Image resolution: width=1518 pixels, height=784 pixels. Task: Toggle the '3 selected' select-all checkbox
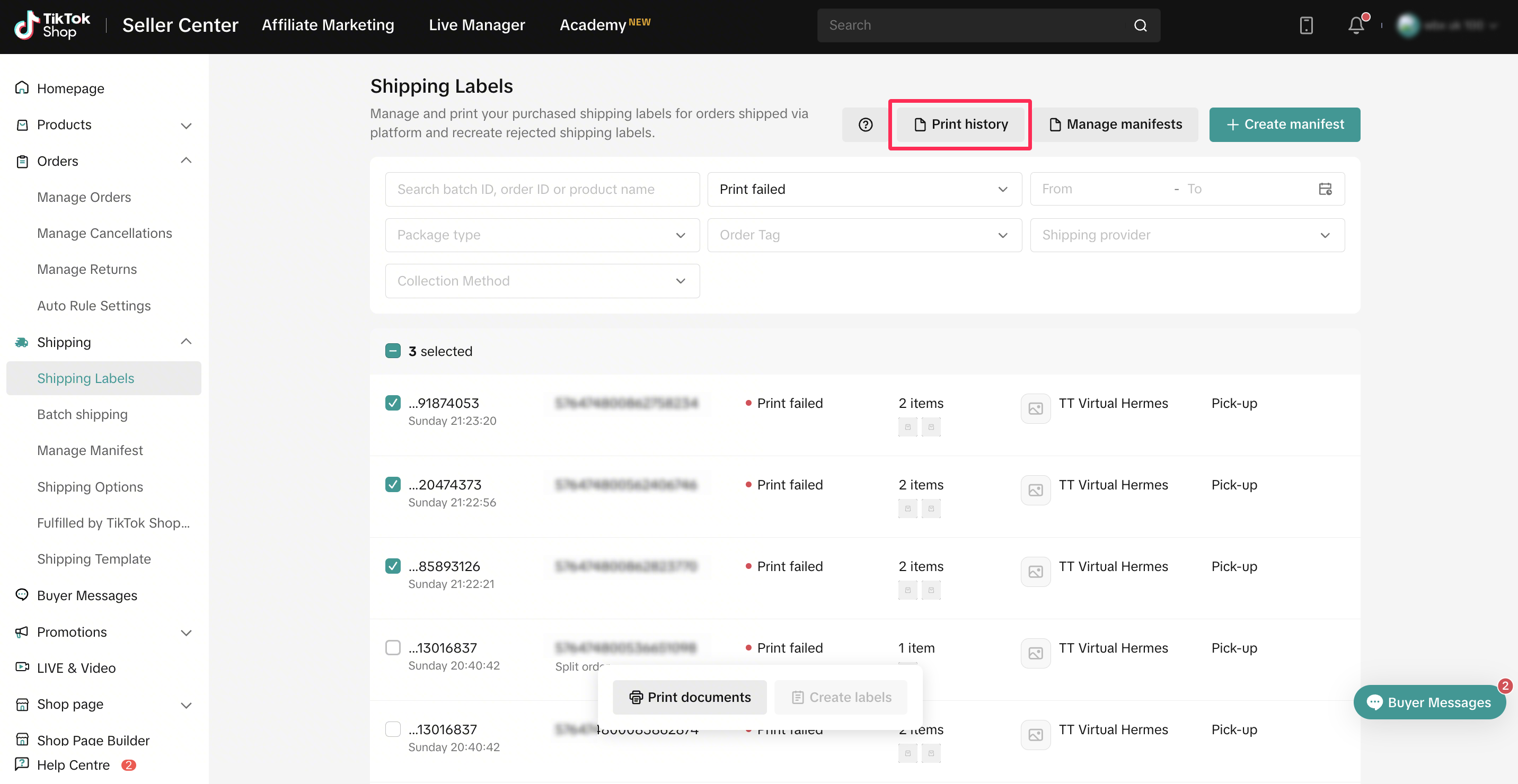[392, 351]
